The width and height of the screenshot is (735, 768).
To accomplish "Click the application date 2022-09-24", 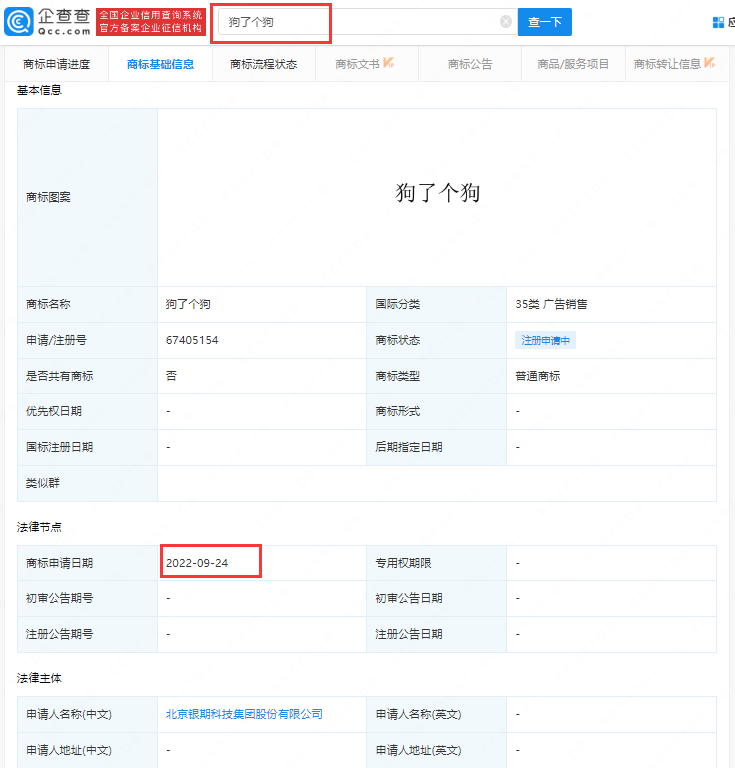I will [197, 563].
